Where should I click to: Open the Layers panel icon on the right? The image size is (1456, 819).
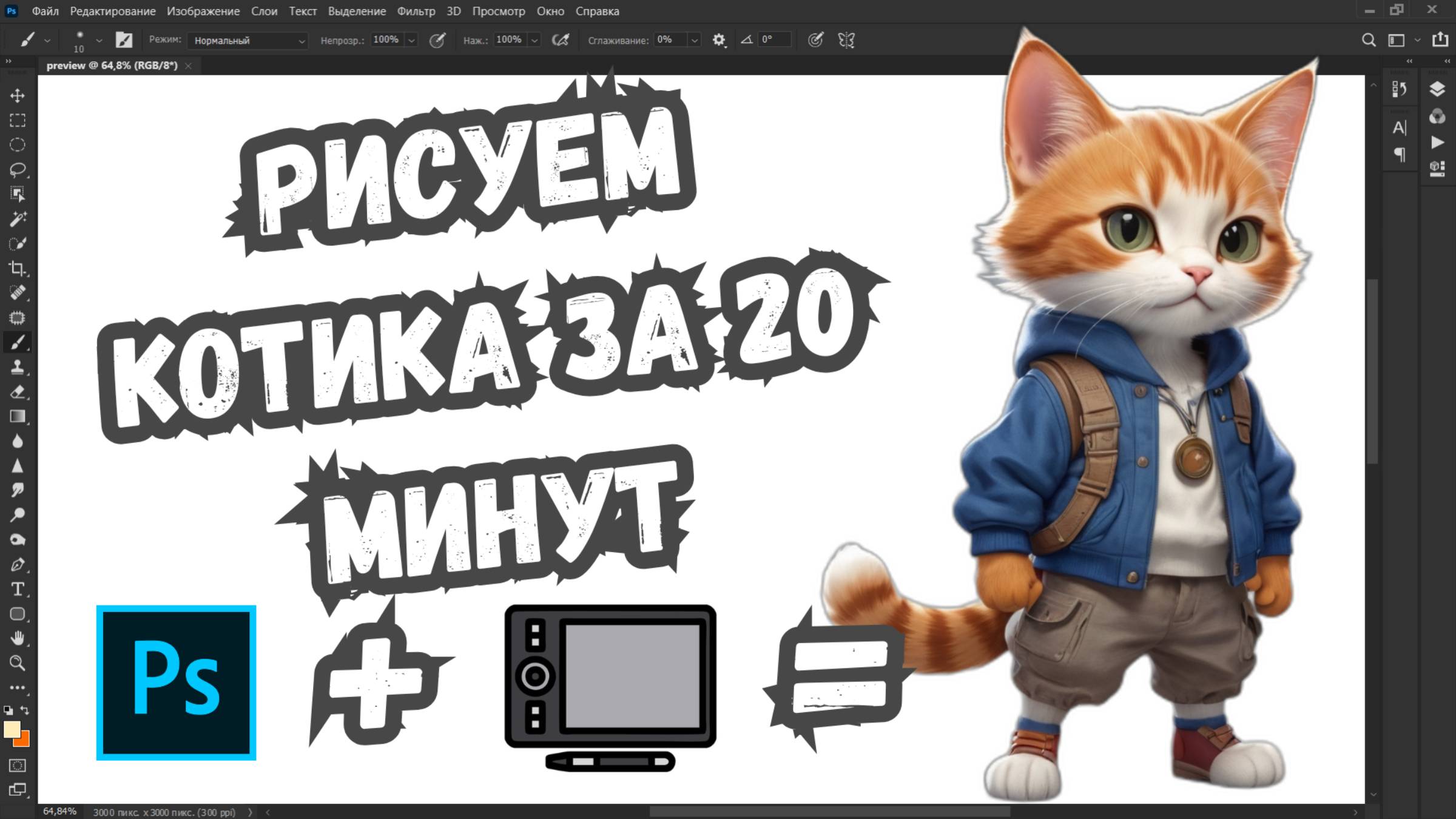click(x=1436, y=89)
